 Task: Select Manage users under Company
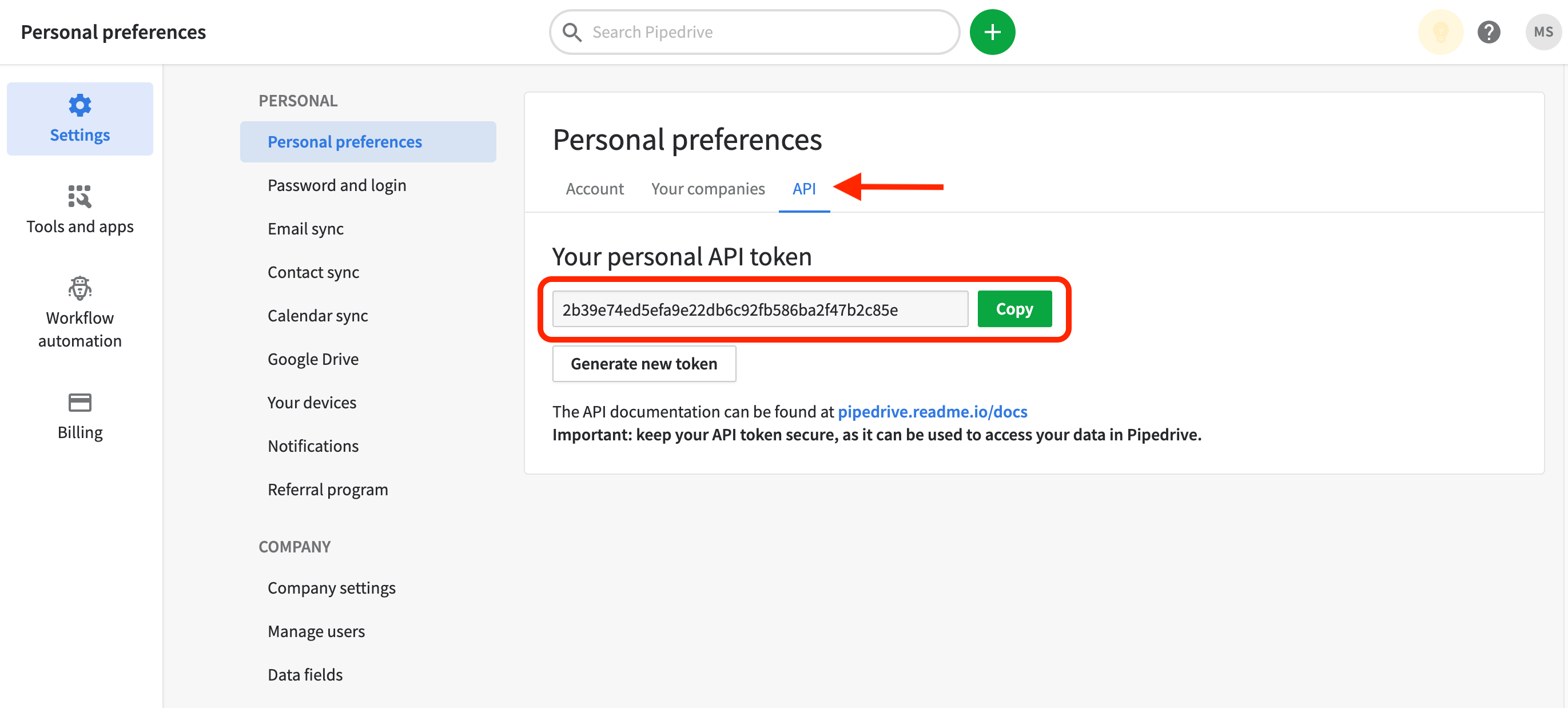pos(316,631)
